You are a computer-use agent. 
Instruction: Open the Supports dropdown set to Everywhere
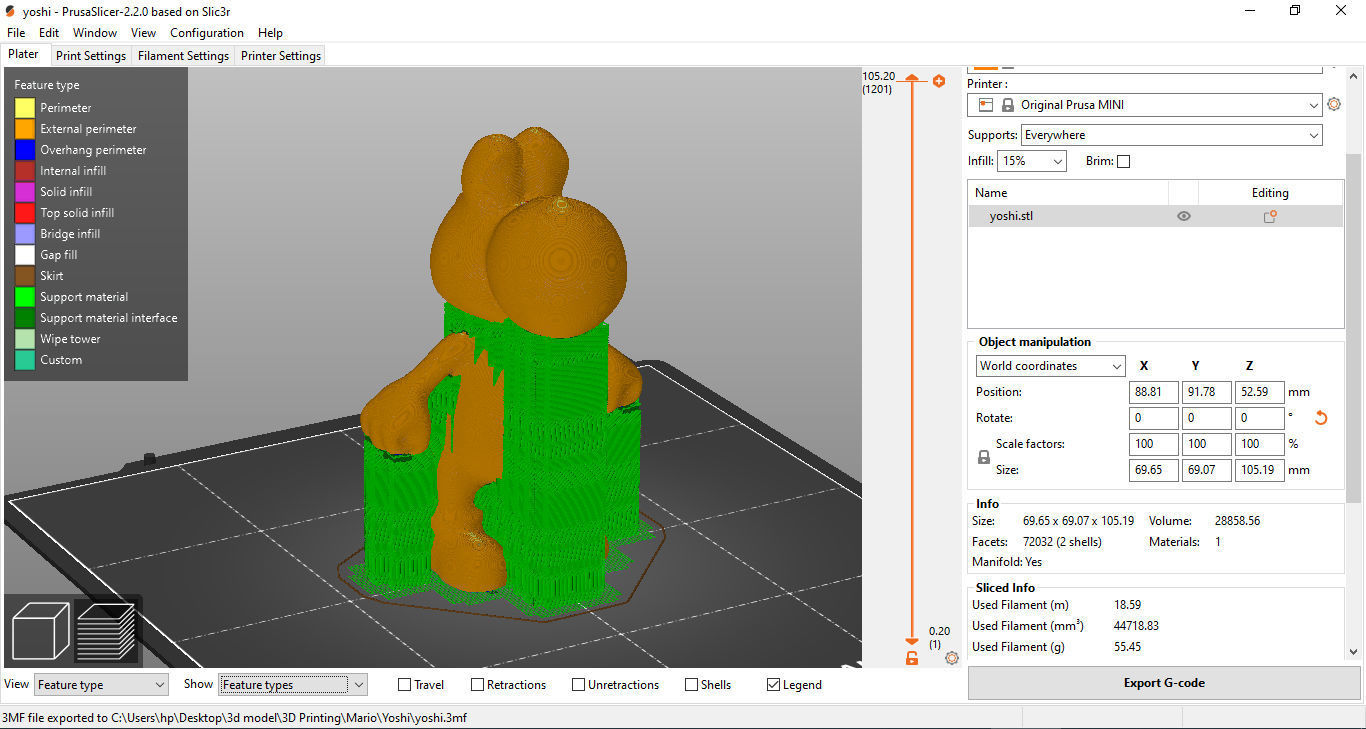pyautogui.click(x=1171, y=135)
